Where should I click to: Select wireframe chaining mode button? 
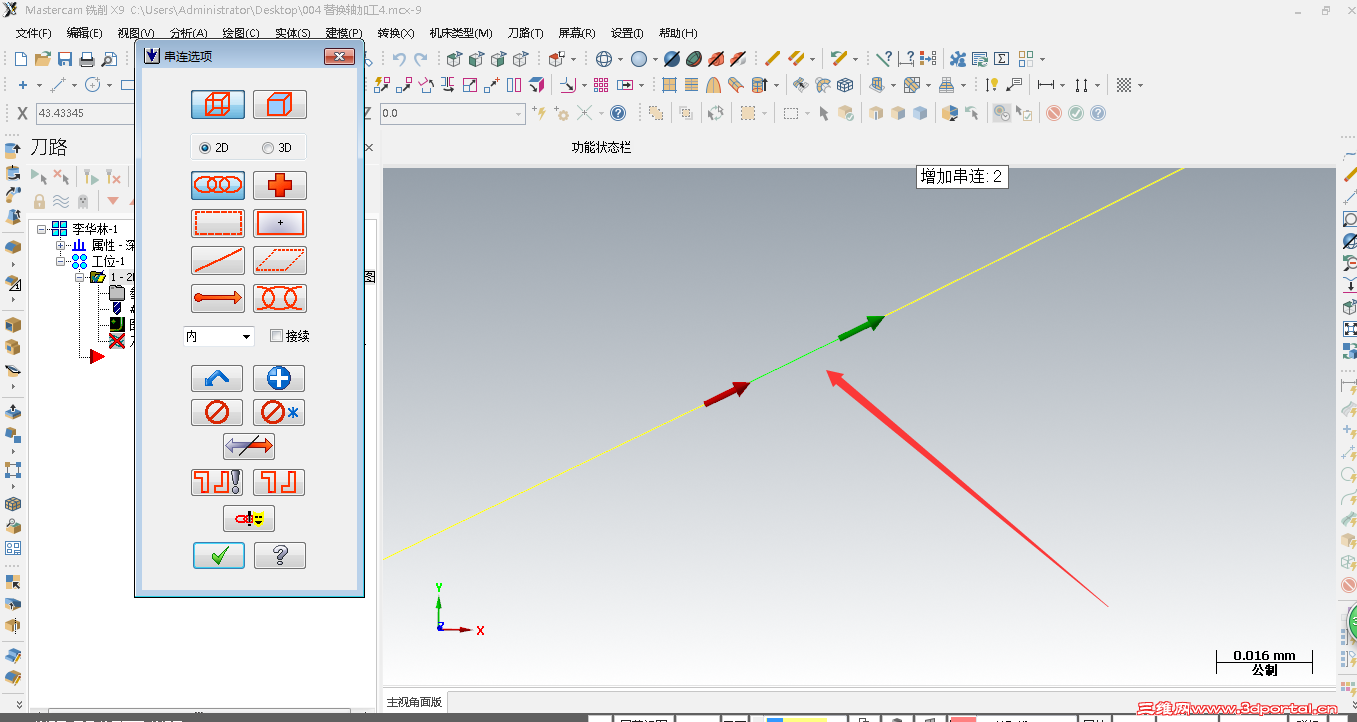218,104
